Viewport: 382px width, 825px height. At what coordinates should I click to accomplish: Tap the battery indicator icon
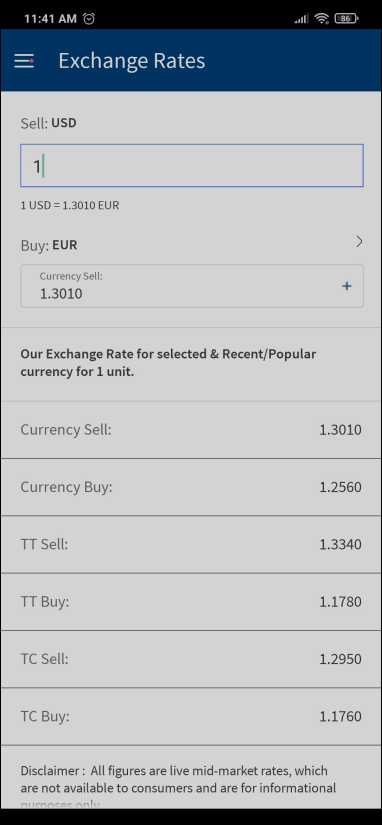pos(346,18)
